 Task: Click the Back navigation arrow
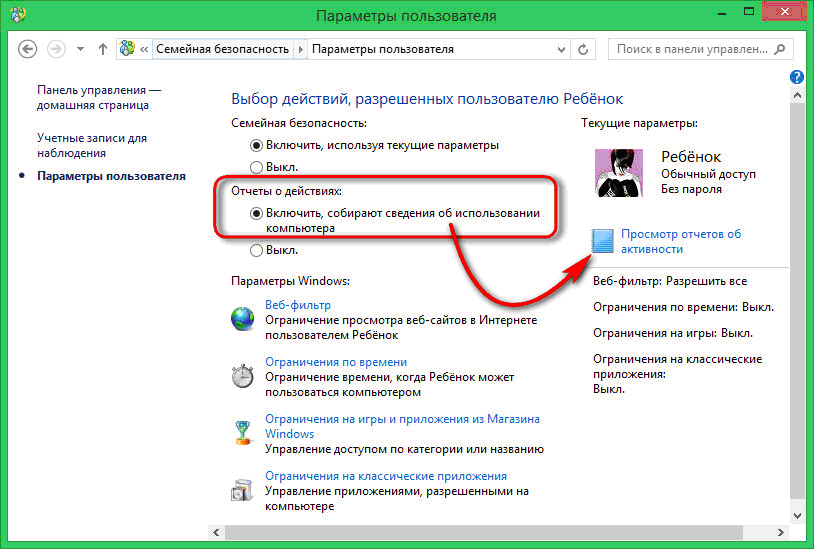(x=28, y=49)
